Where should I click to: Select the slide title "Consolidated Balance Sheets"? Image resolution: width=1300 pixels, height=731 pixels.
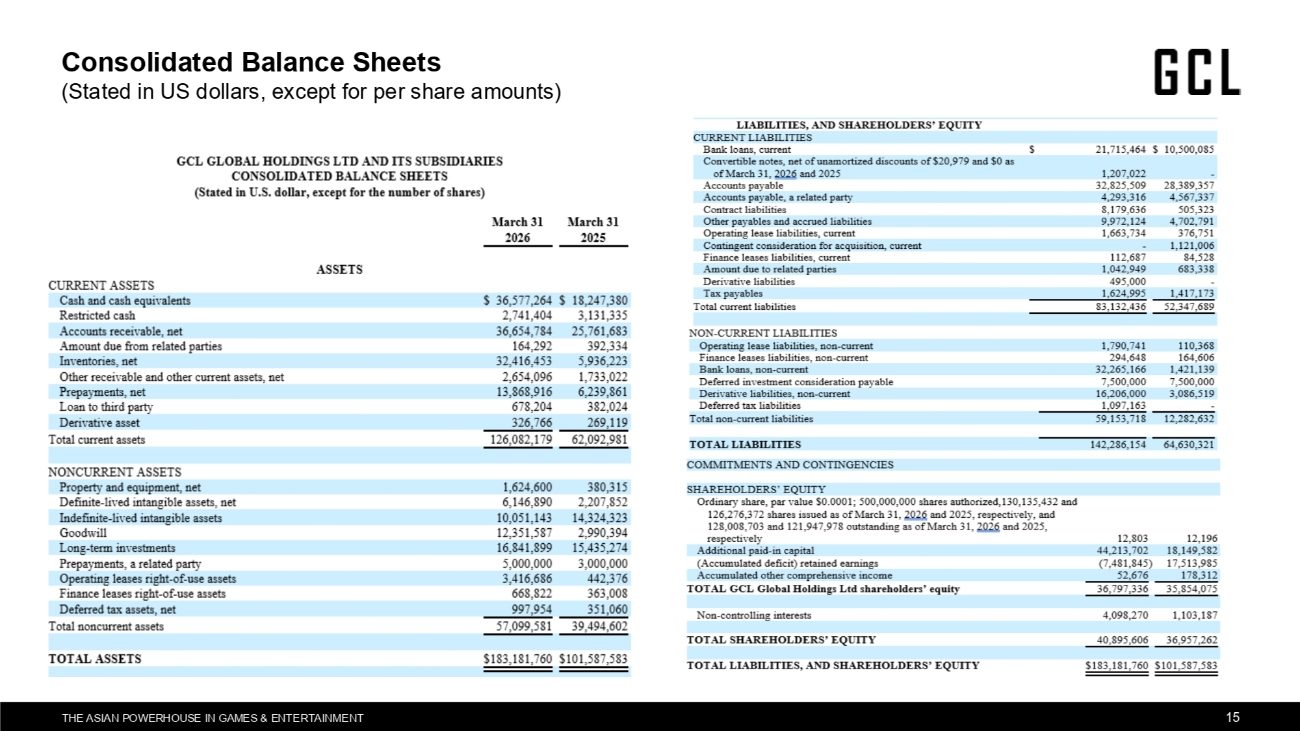pyautogui.click(x=251, y=62)
